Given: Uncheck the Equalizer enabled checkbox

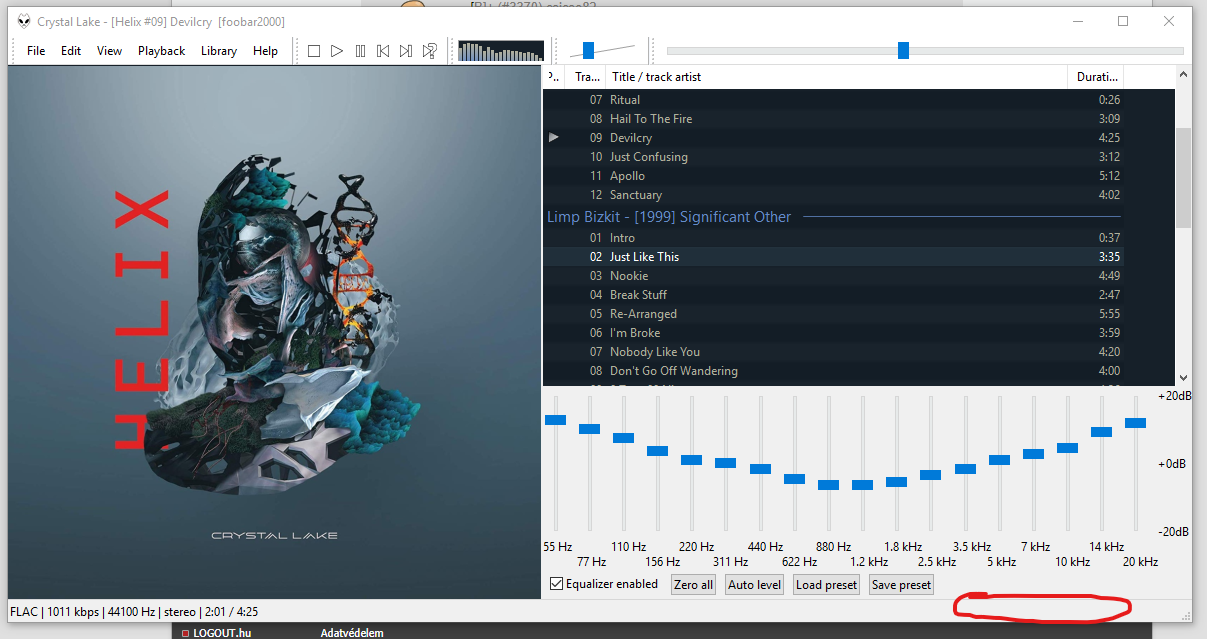Looking at the screenshot, I should (557, 584).
